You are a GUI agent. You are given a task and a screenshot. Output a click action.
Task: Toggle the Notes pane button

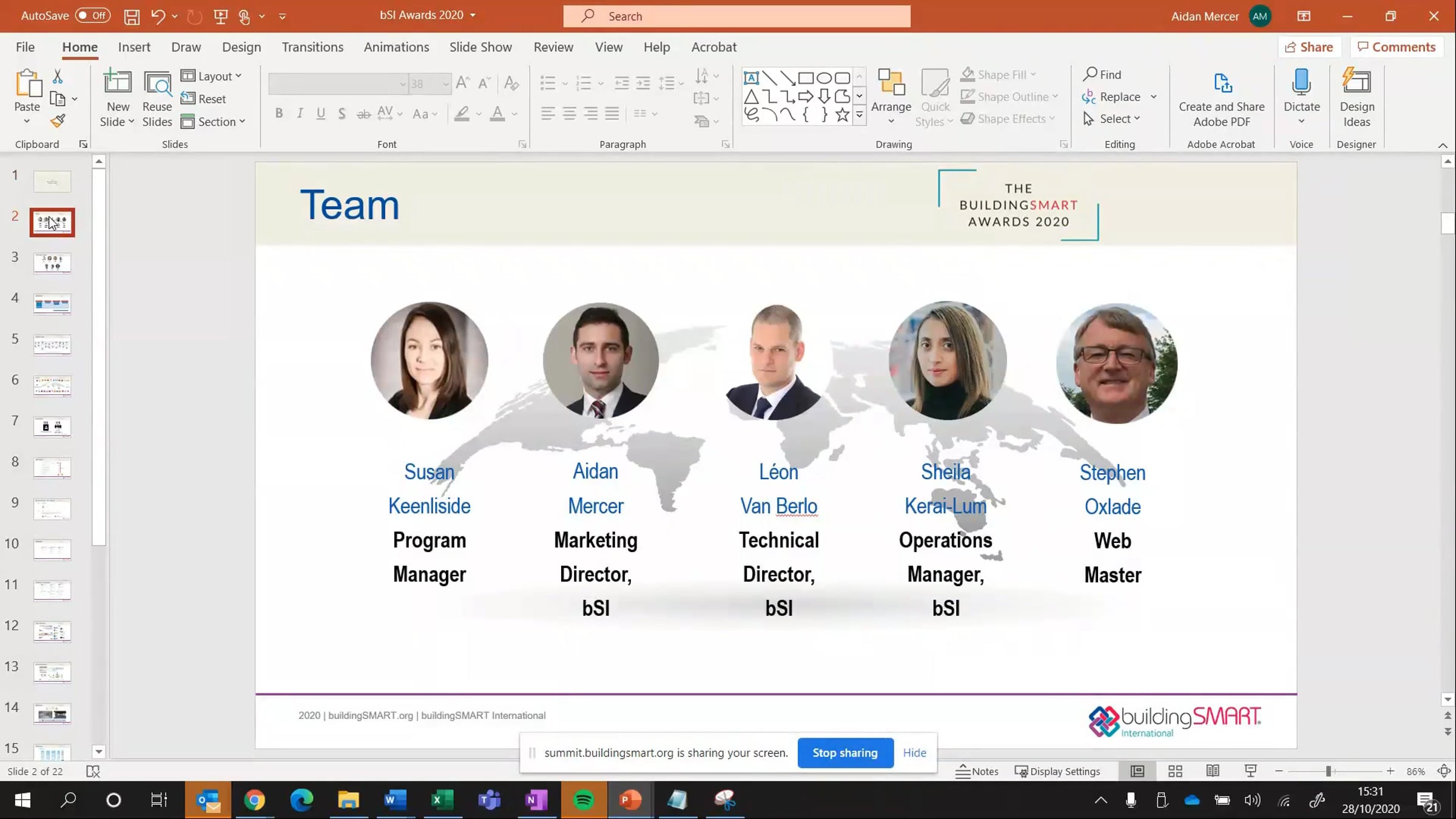977,771
